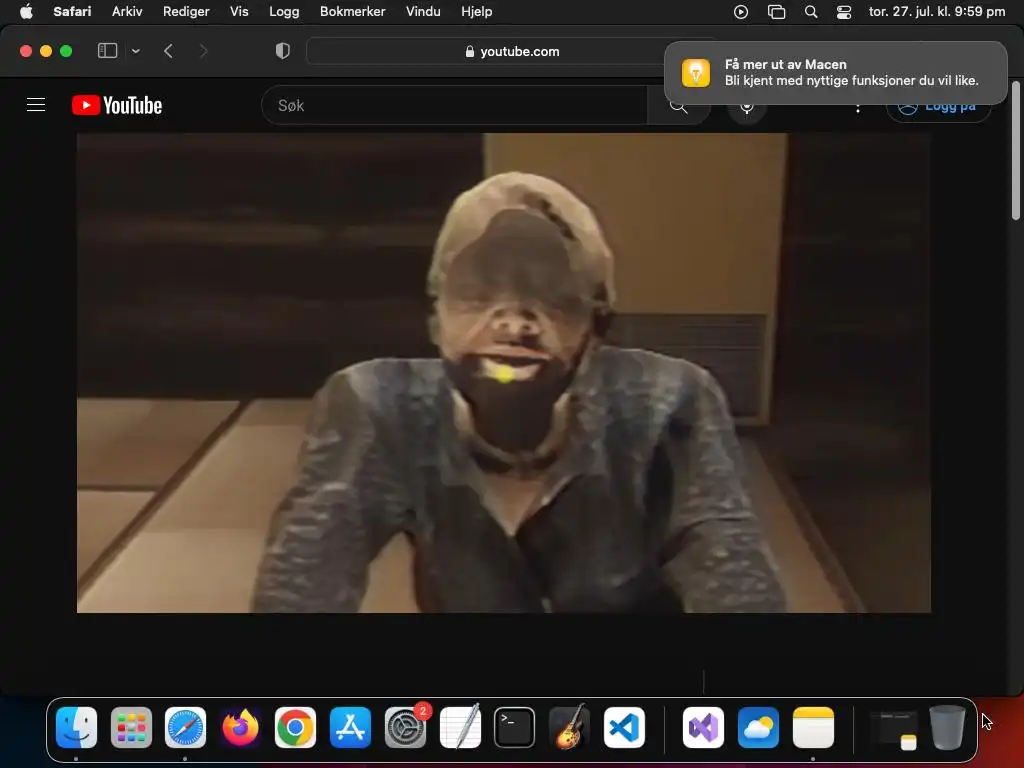Click the lightbulb tips notification icon
This screenshot has width=1024, height=768.
[696, 72]
